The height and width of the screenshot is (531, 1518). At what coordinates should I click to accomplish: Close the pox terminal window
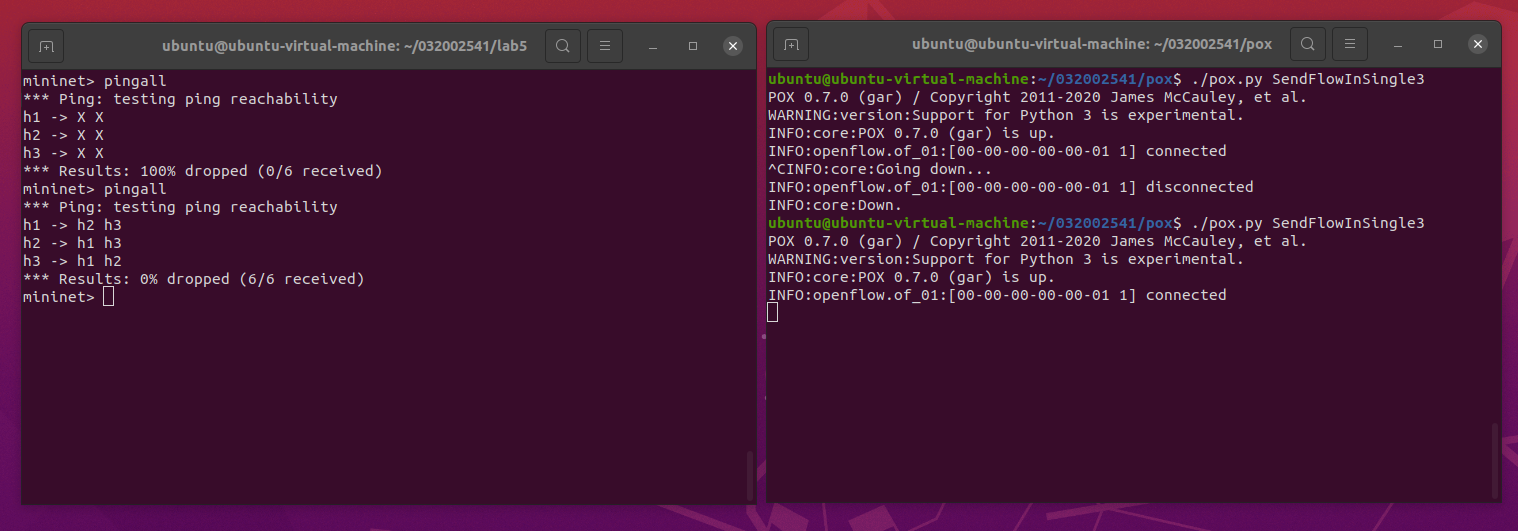1478,46
